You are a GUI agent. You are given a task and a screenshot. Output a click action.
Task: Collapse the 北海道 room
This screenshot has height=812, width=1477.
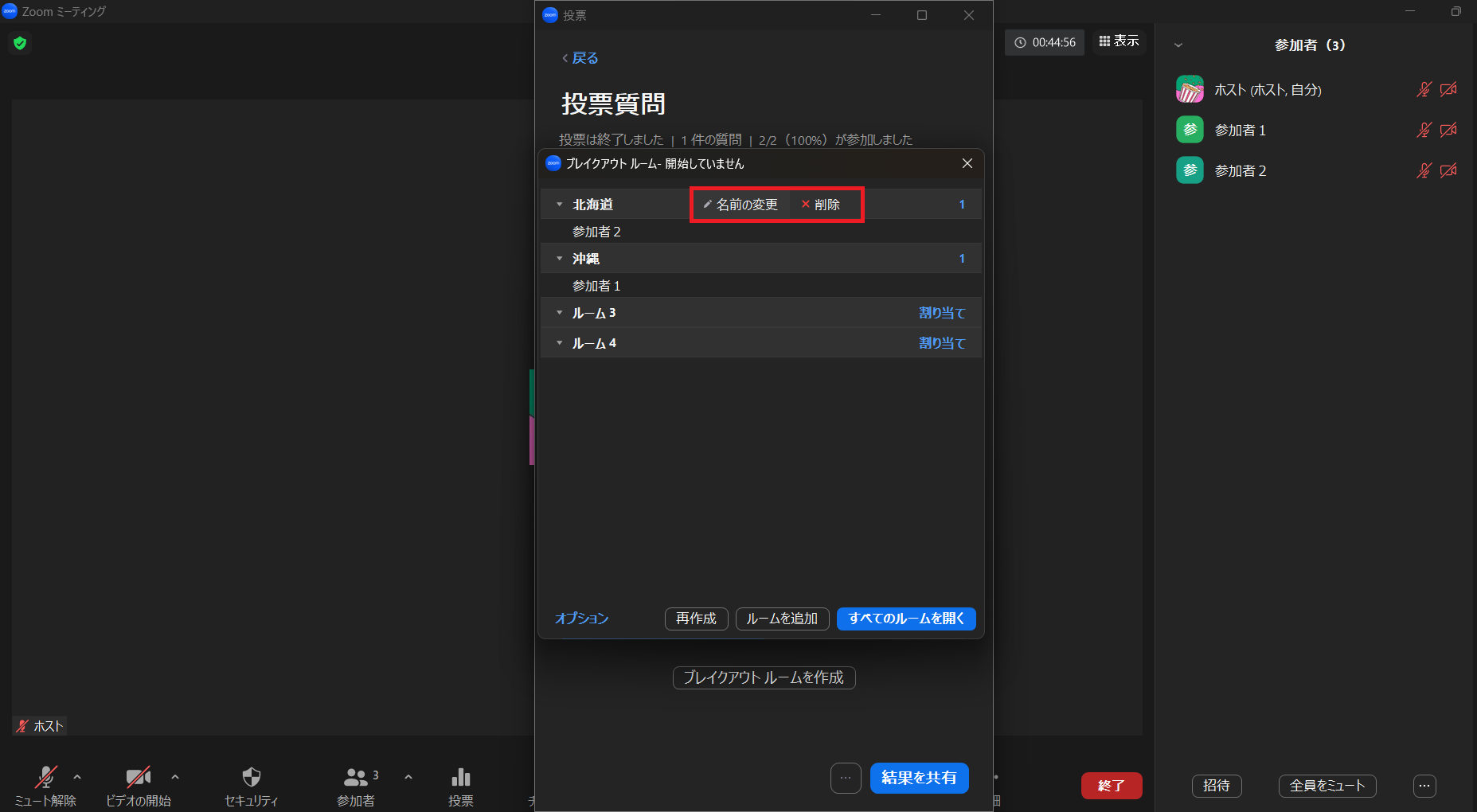click(559, 205)
